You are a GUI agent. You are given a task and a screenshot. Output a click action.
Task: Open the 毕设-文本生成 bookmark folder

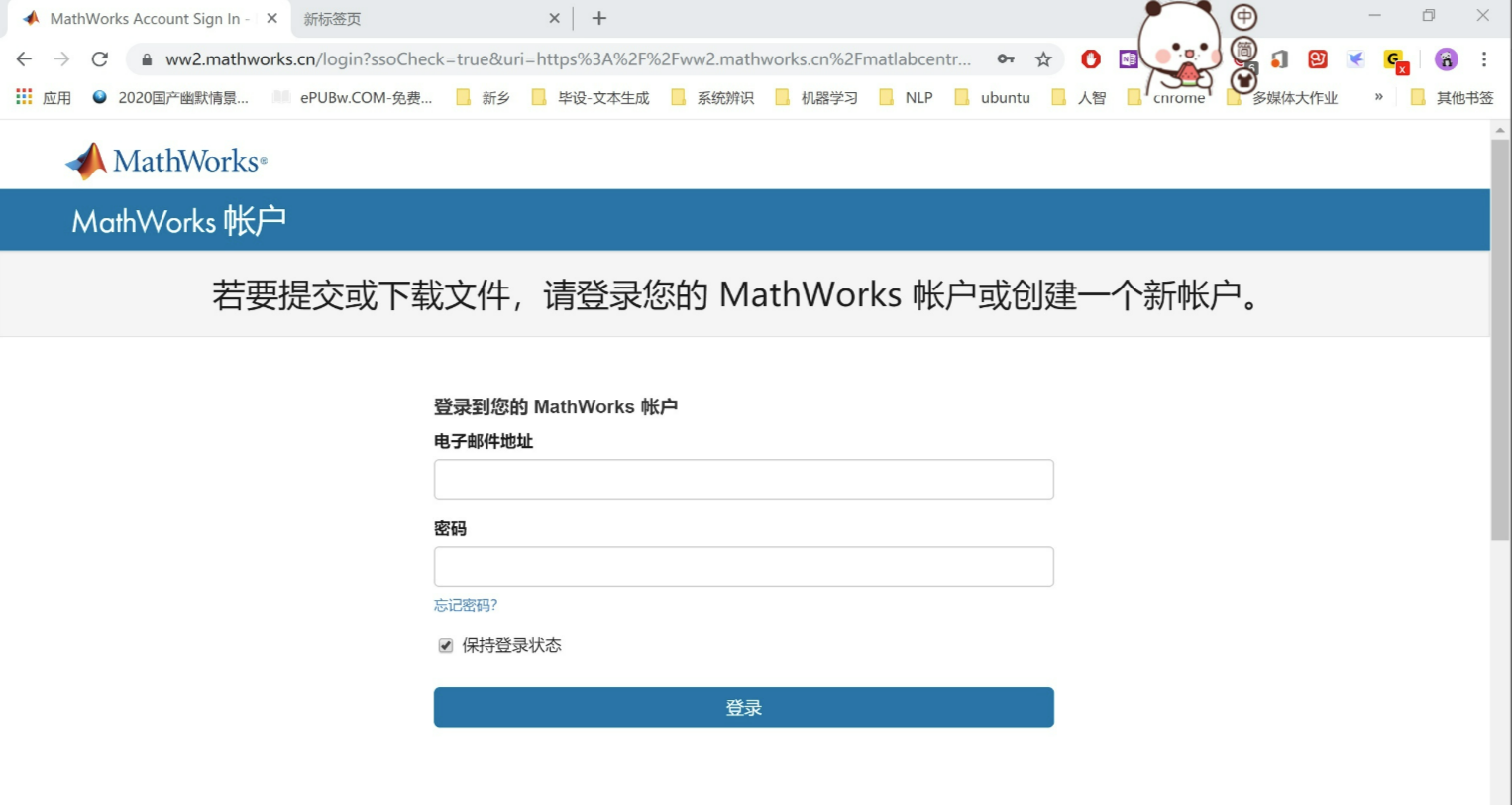click(x=591, y=97)
